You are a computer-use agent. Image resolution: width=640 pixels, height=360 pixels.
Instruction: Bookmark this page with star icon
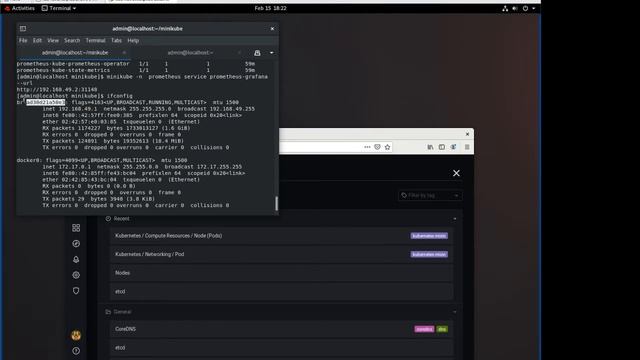pos(387,147)
